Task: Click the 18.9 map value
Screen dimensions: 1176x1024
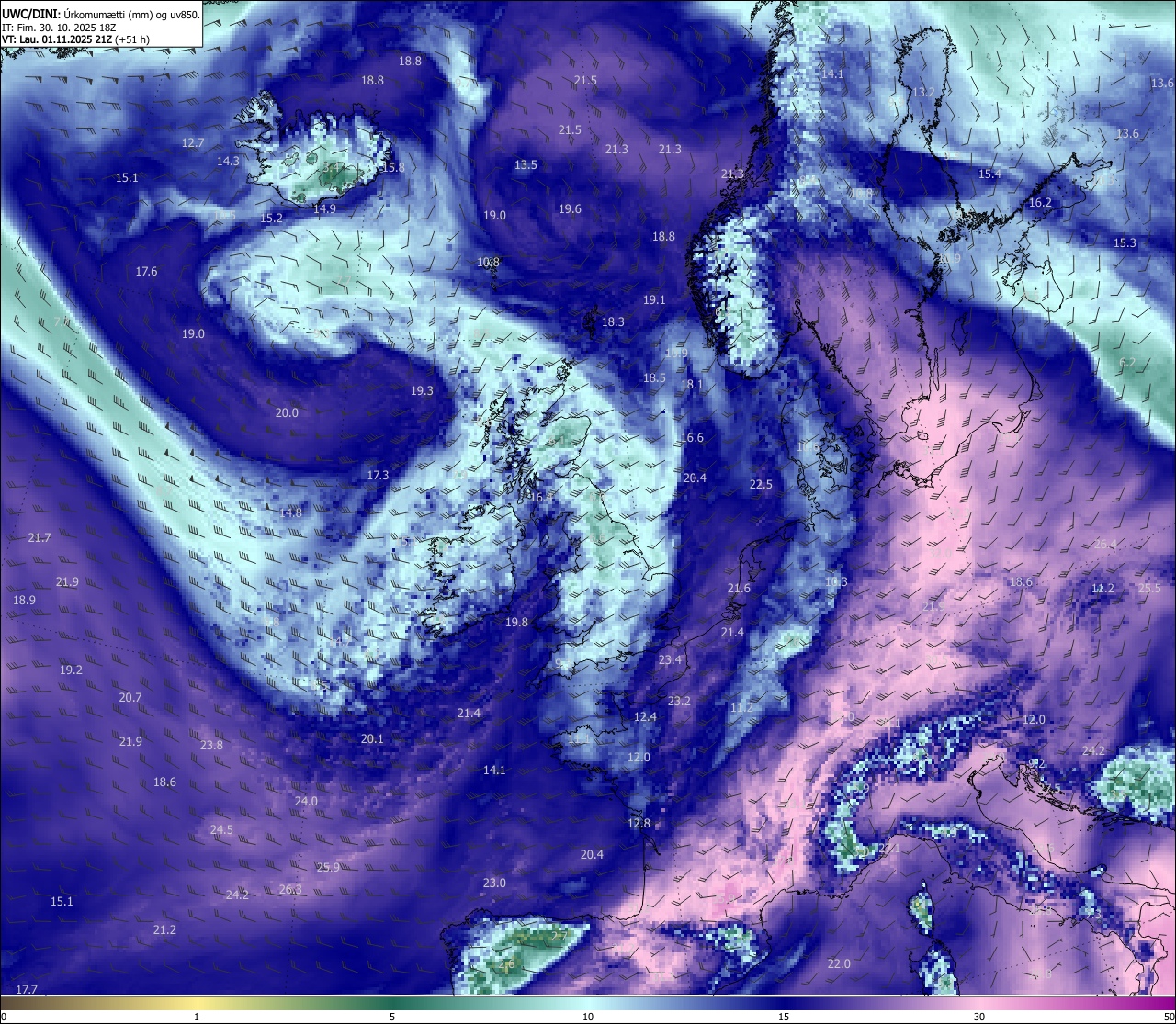Action: [x=24, y=600]
